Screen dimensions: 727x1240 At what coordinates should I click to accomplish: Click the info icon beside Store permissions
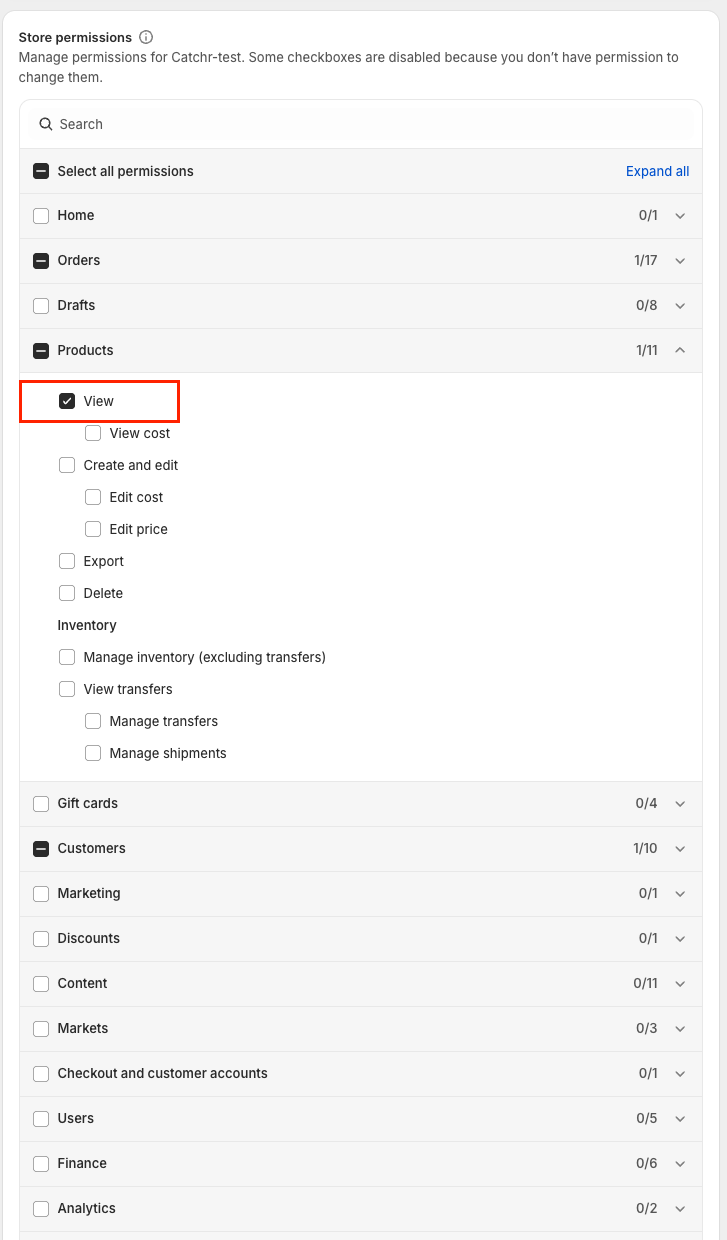click(x=146, y=37)
